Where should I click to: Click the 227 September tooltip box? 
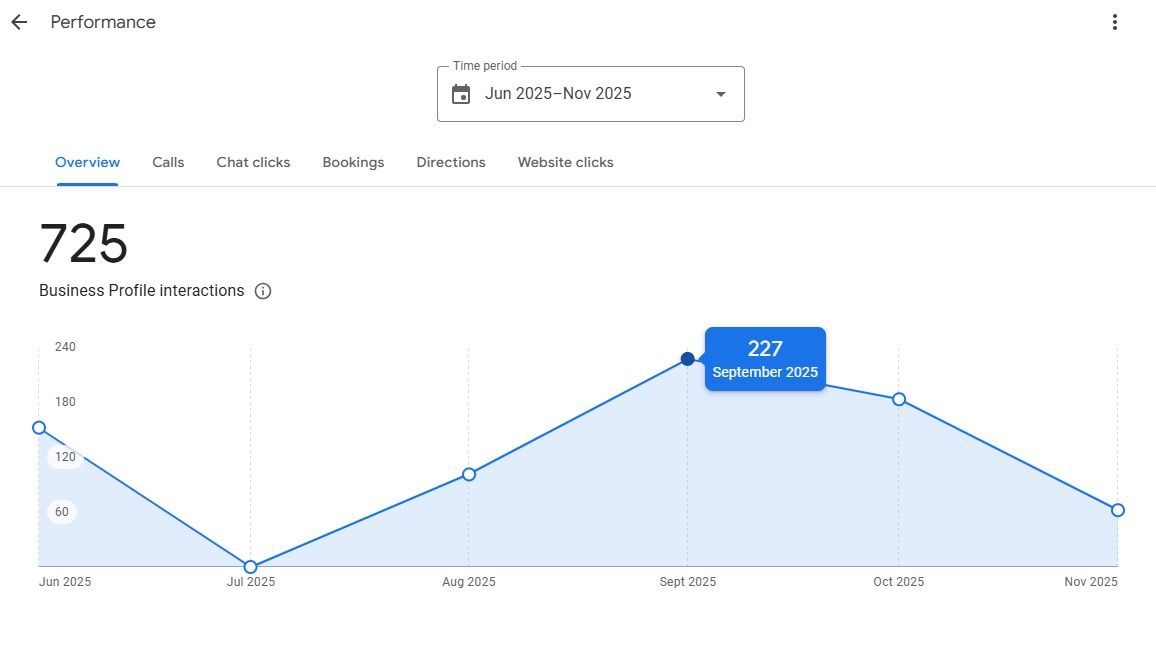pos(764,358)
